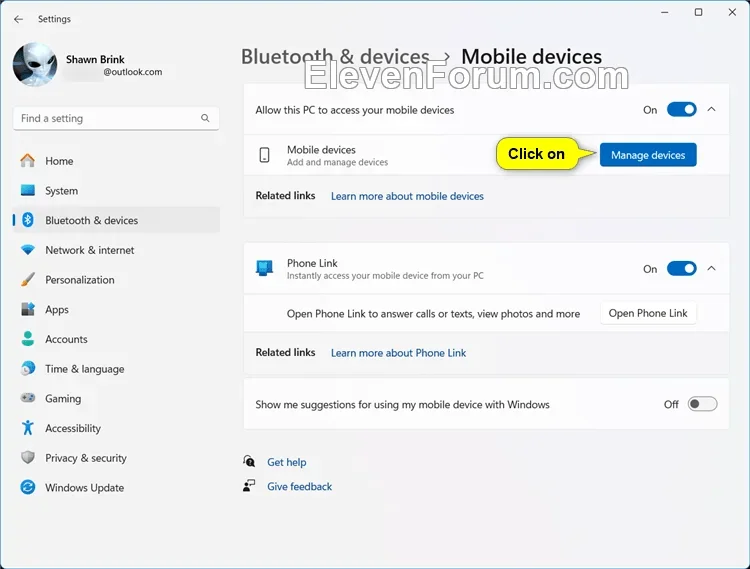Click the Shawn Brink profile avatar
This screenshot has width=750, height=569.
35,65
